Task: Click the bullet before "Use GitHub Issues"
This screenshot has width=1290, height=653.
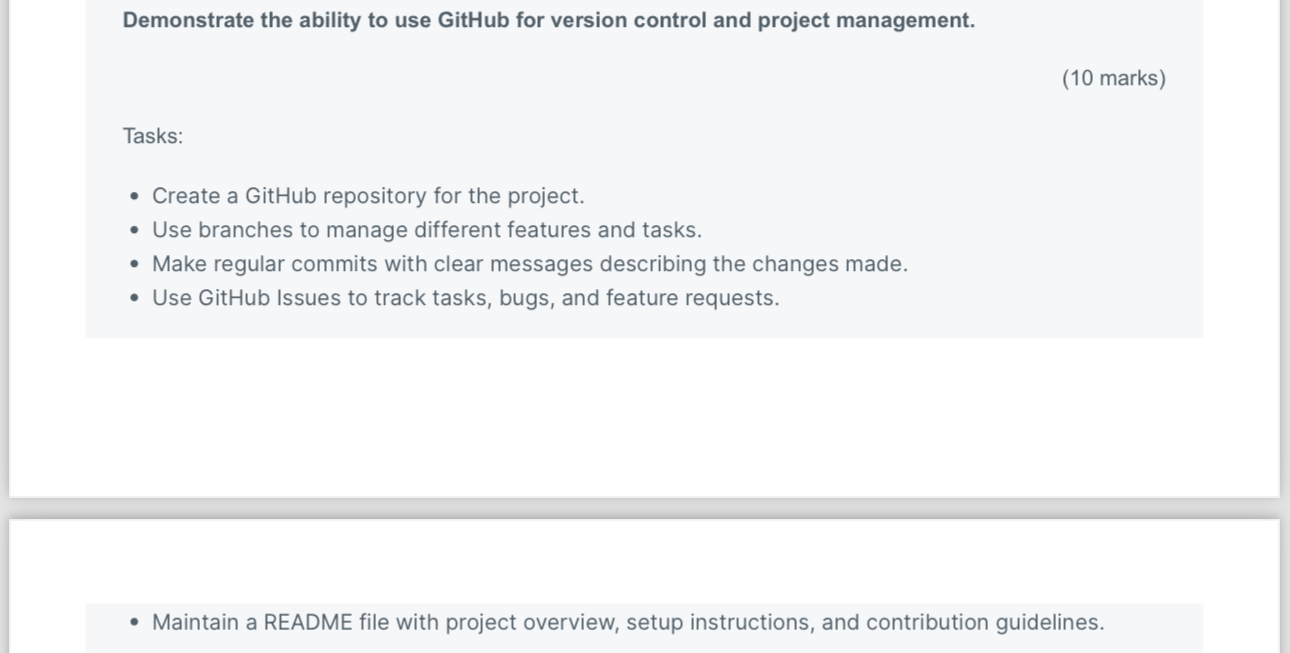Action: click(x=135, y=299)
